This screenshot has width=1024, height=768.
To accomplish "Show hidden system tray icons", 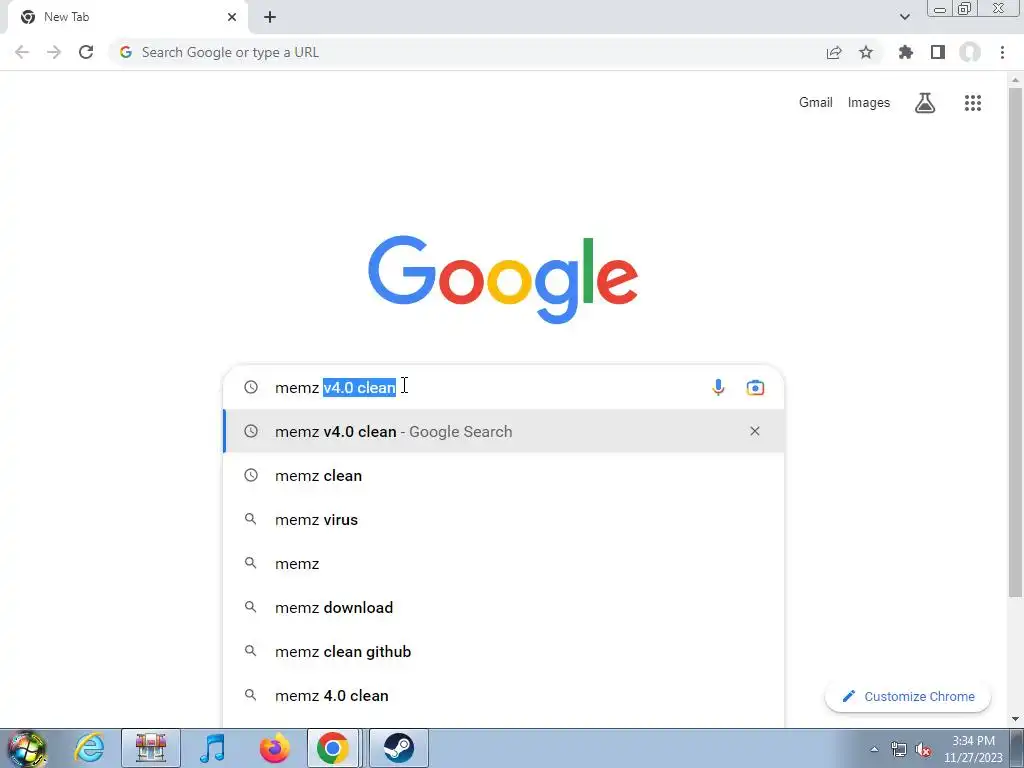I will [x=874, y=750].
